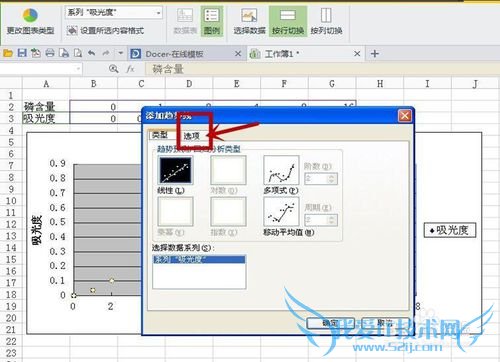The width and height of the screenshot is (500, 362).
Task: Select the highlighted series in 选择数据系列 list
Action: (199, 259)
